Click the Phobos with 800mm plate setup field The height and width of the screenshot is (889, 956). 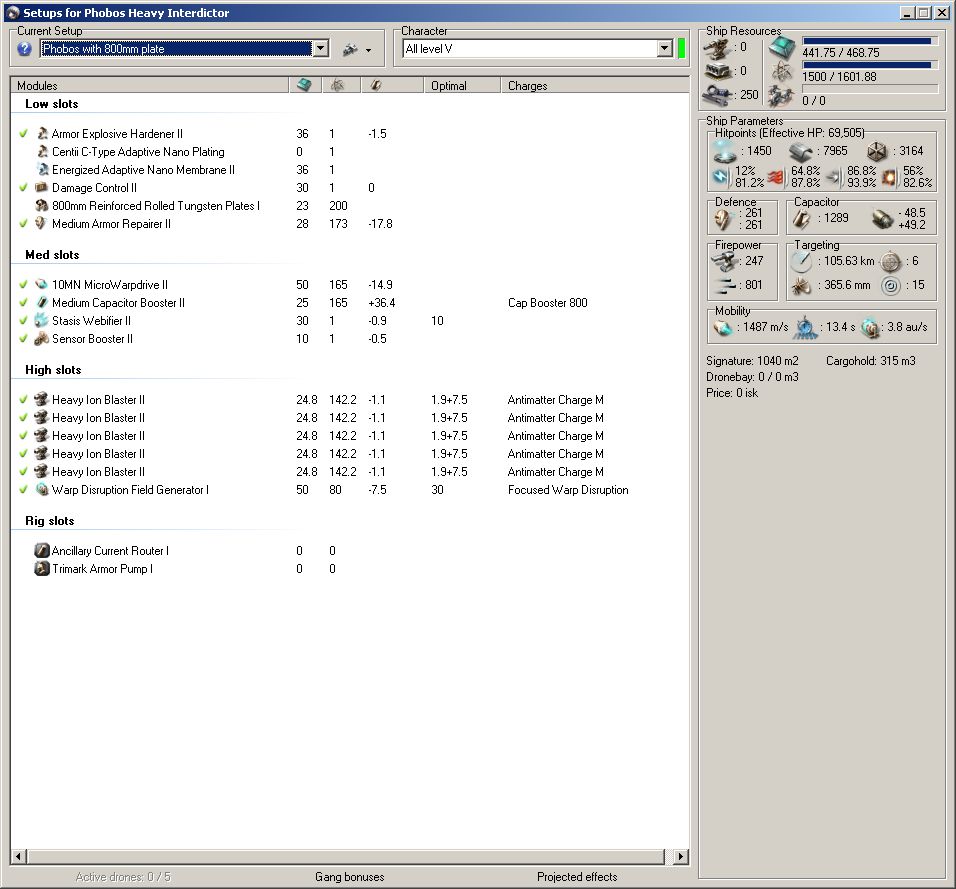176,49
